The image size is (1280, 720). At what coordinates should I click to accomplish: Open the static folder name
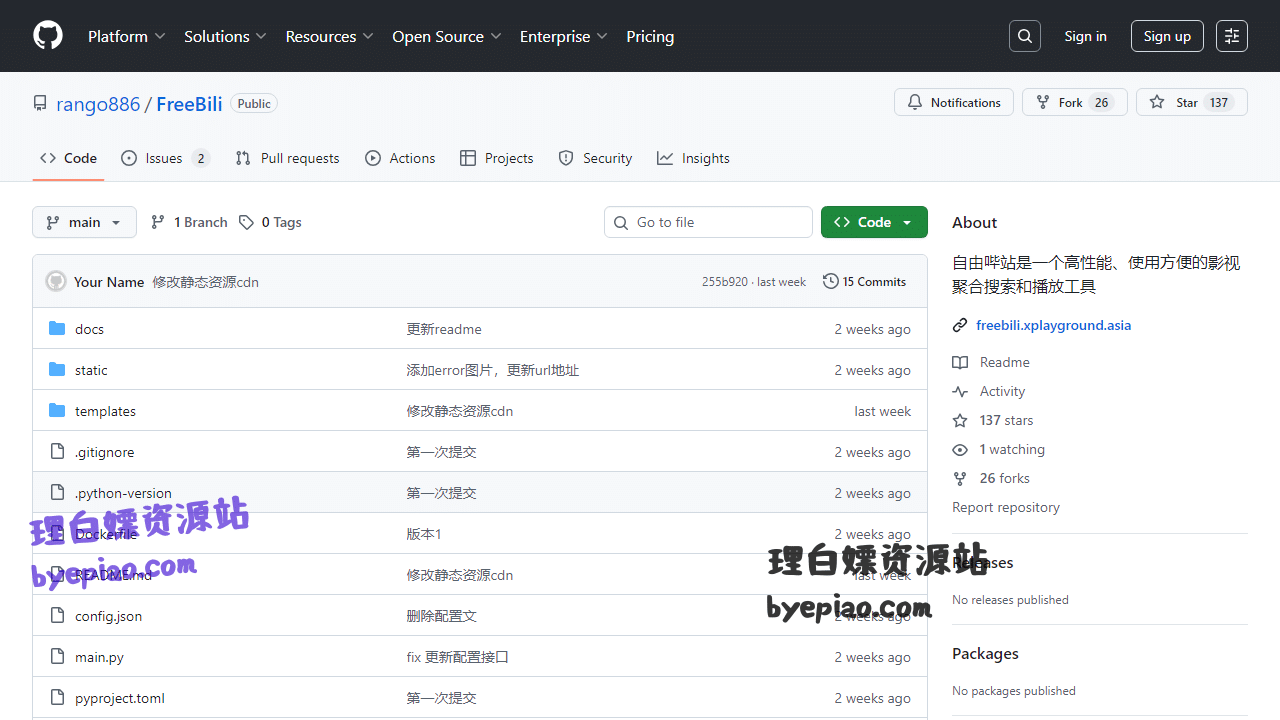point(91,370)
